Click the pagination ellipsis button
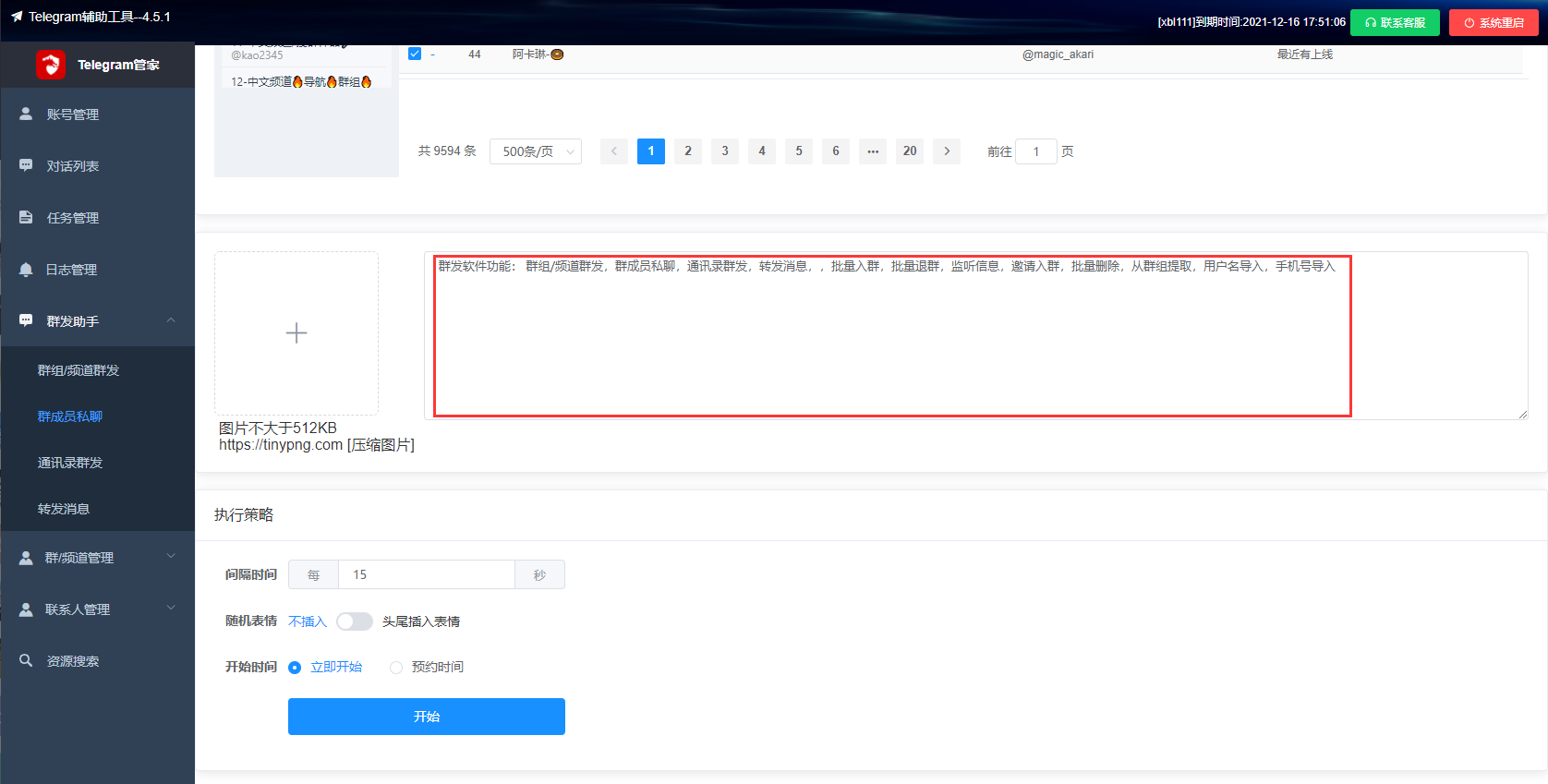 click(x=873, y=151)
